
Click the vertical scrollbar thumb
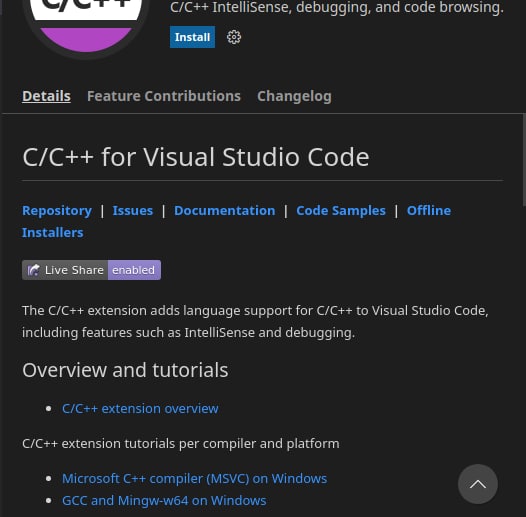[524, 160]
